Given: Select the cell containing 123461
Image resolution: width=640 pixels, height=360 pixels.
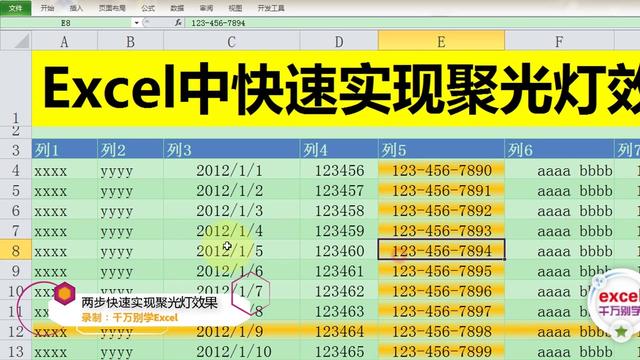Looking at the screenshot, I should [x=339, y=270].
